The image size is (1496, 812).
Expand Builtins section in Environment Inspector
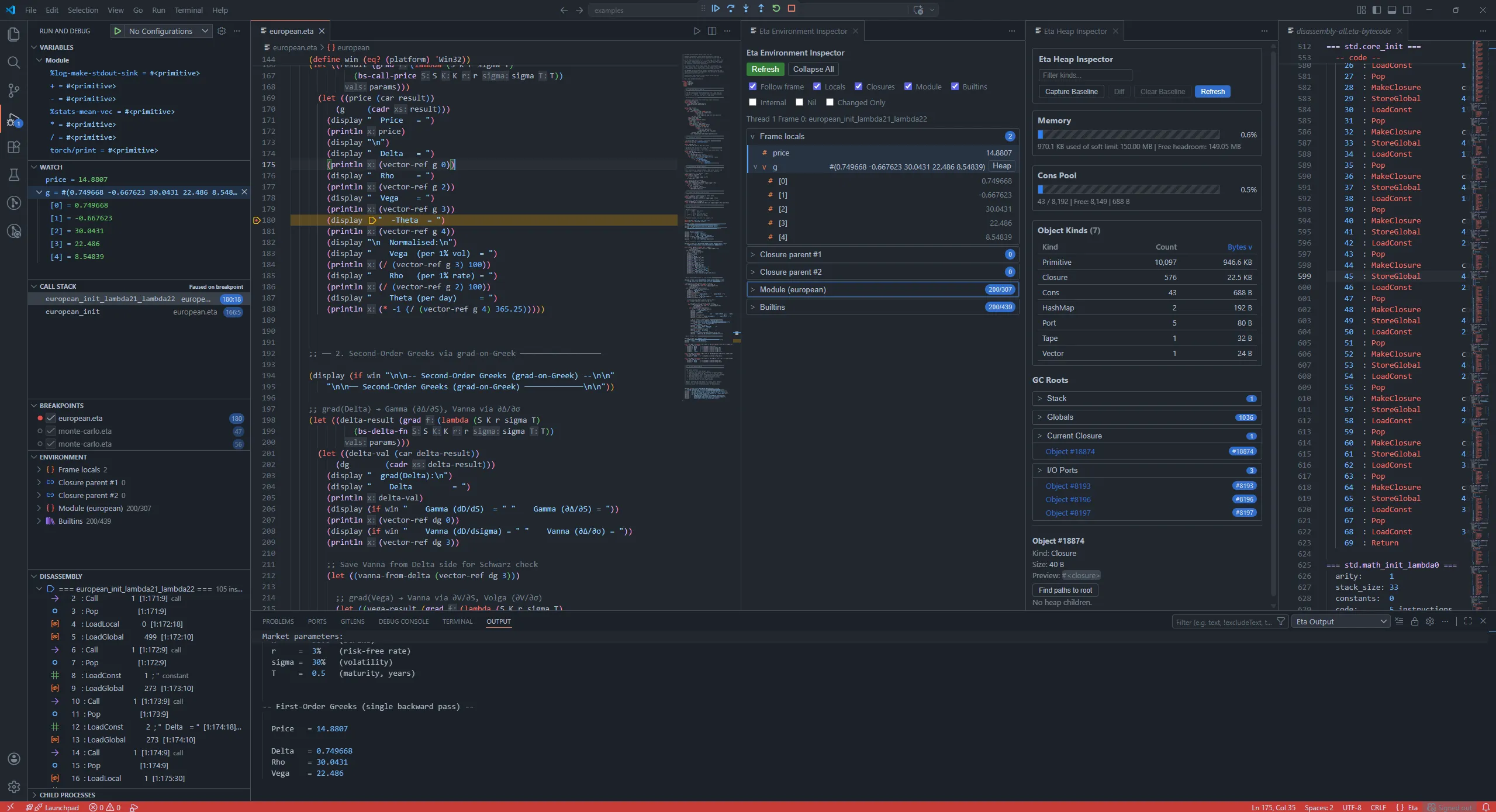pyautogui.click(x=883, y=307)
